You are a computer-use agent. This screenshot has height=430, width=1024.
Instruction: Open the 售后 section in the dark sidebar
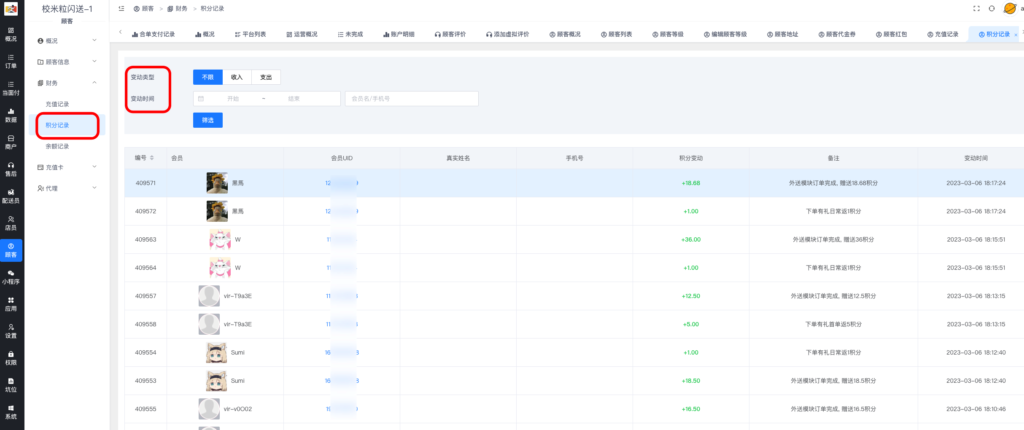pyautogui.click(x=11, y=169)
